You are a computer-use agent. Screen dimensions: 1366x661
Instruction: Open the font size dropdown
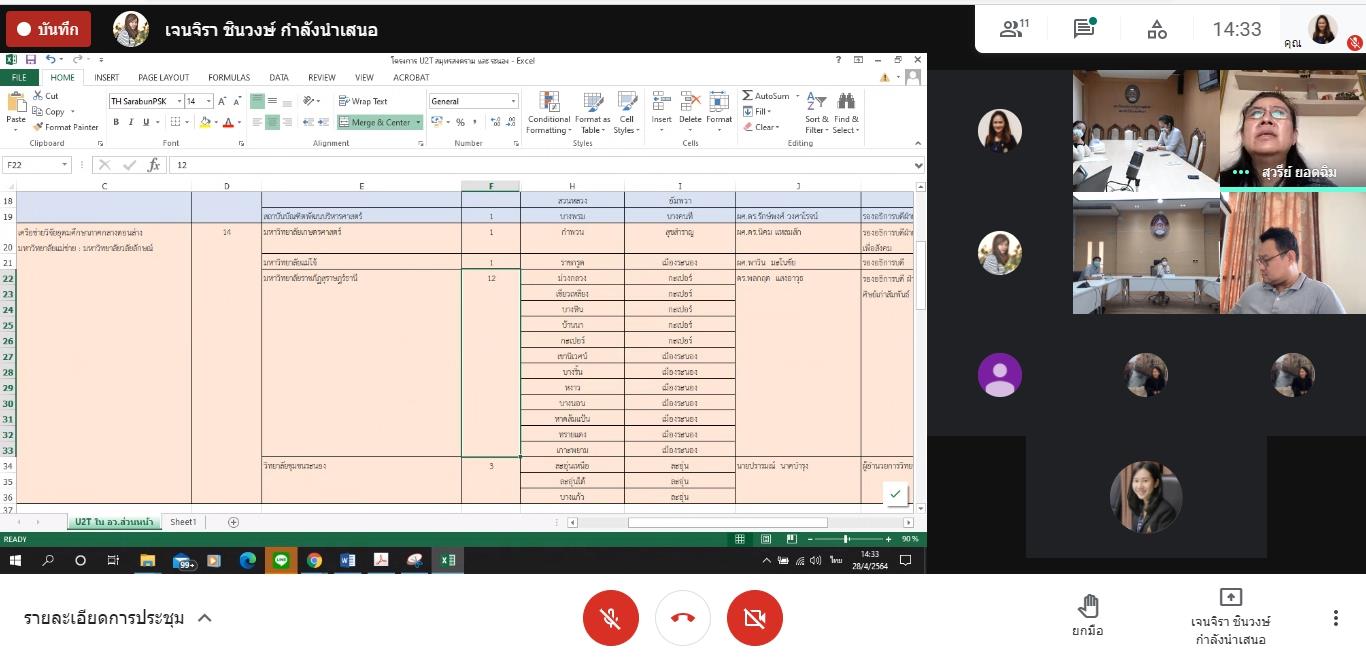208,101
